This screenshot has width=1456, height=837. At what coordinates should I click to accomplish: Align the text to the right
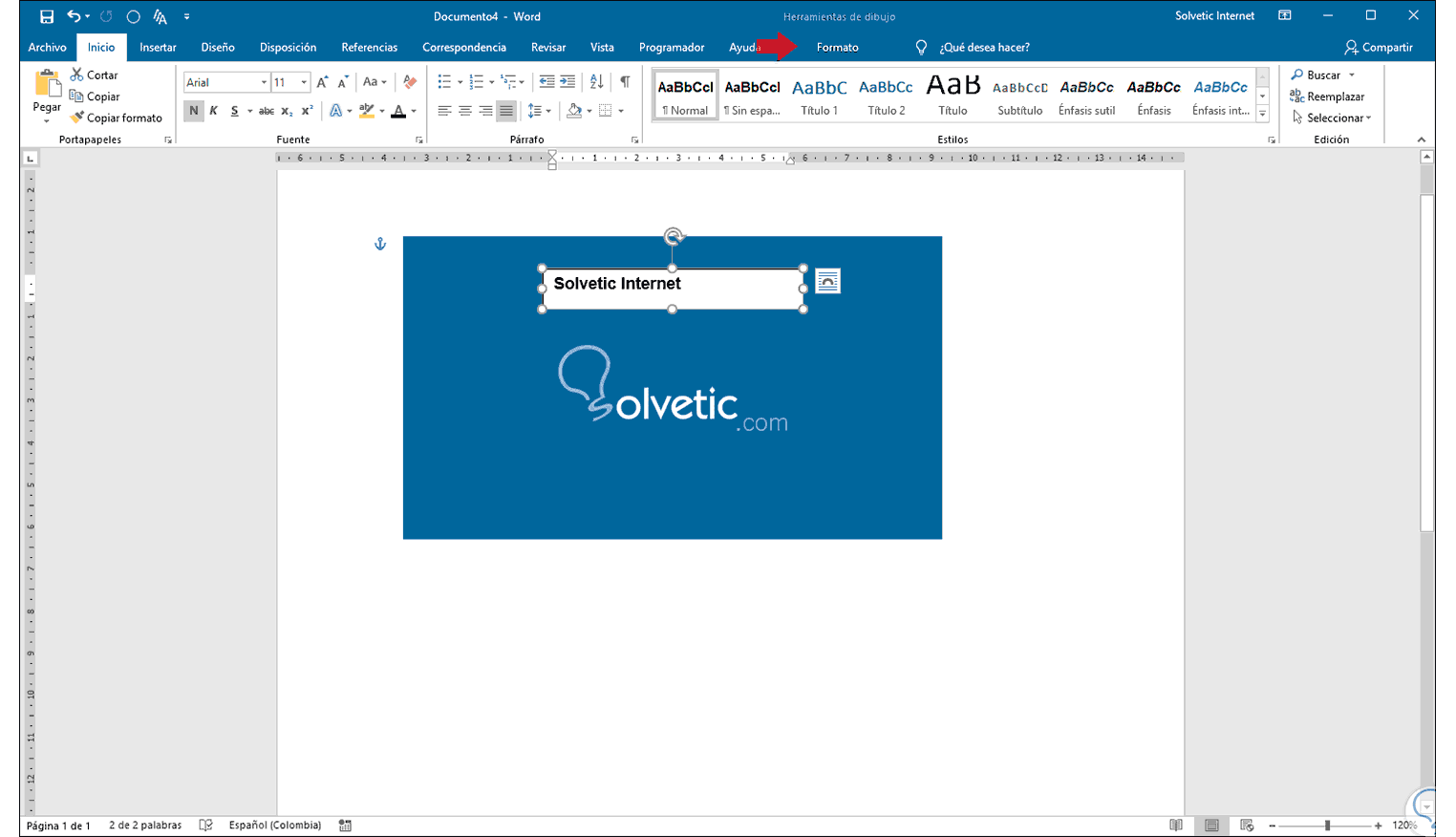(486, 111)
